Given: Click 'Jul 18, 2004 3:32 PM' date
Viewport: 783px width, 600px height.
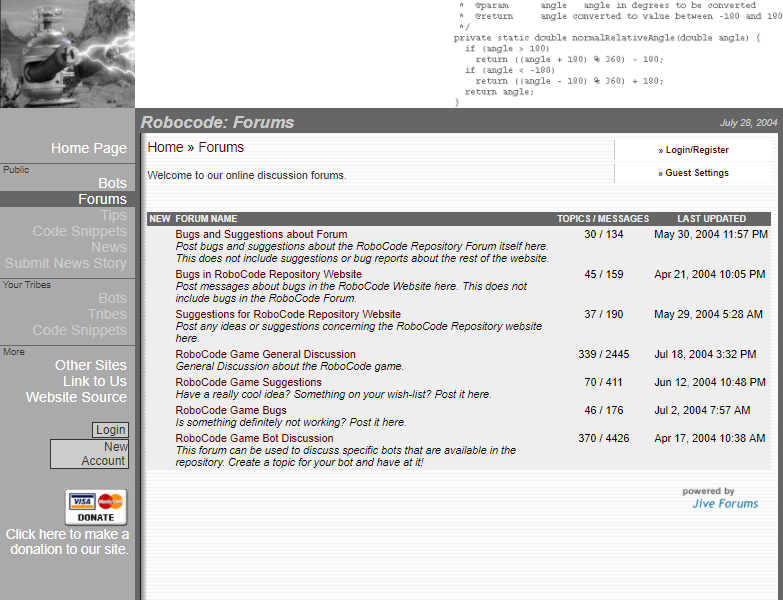Looking at the screenshot, I should click(705, 354).
